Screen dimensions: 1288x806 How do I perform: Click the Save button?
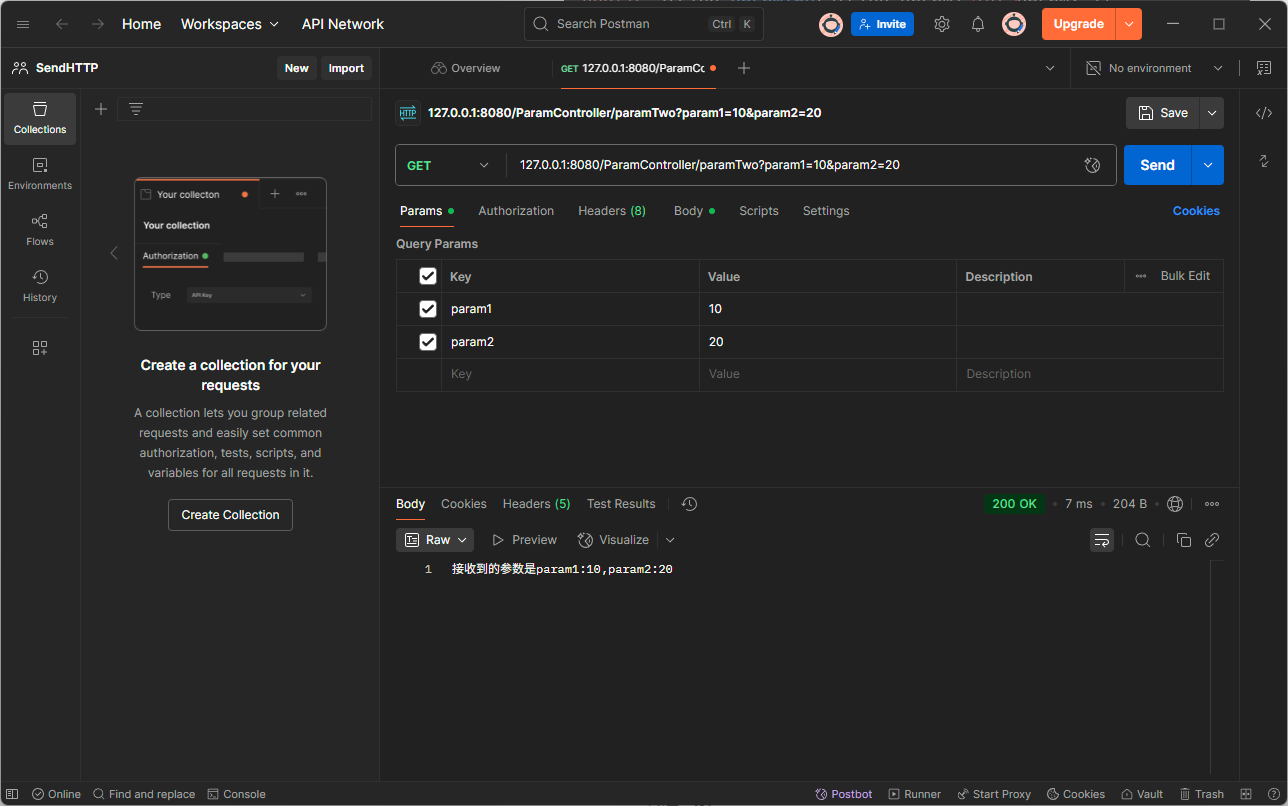(x=1163, y=113)
